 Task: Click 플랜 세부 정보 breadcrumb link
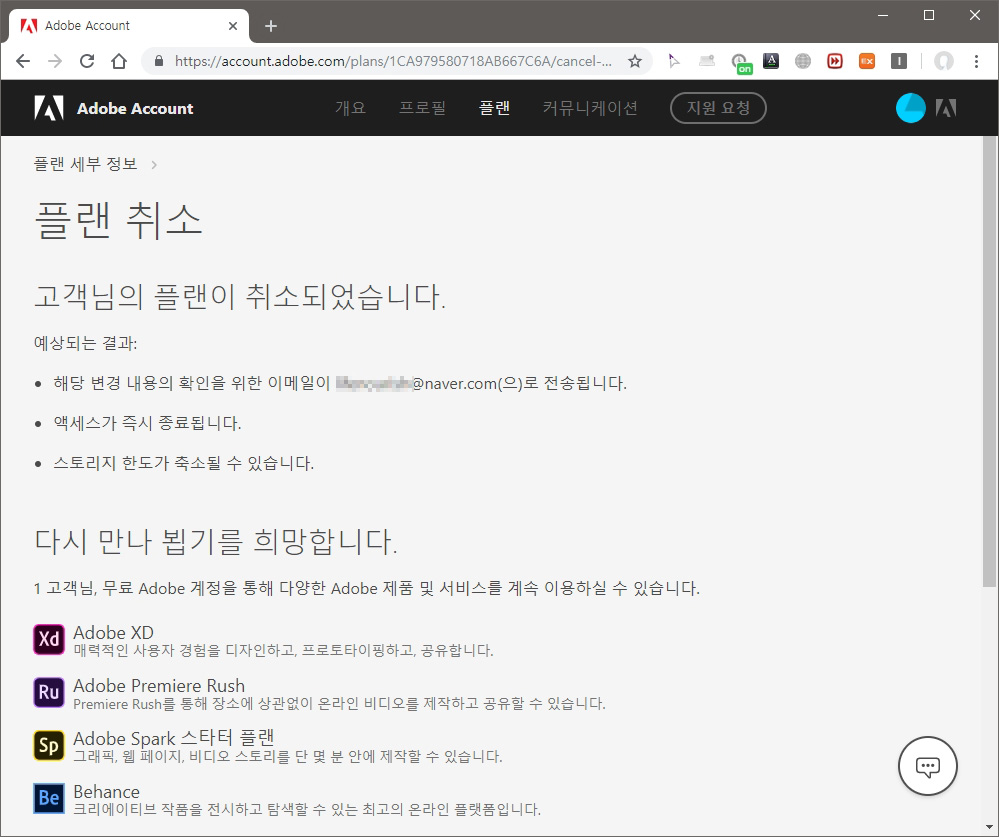(x=85, y=164)
